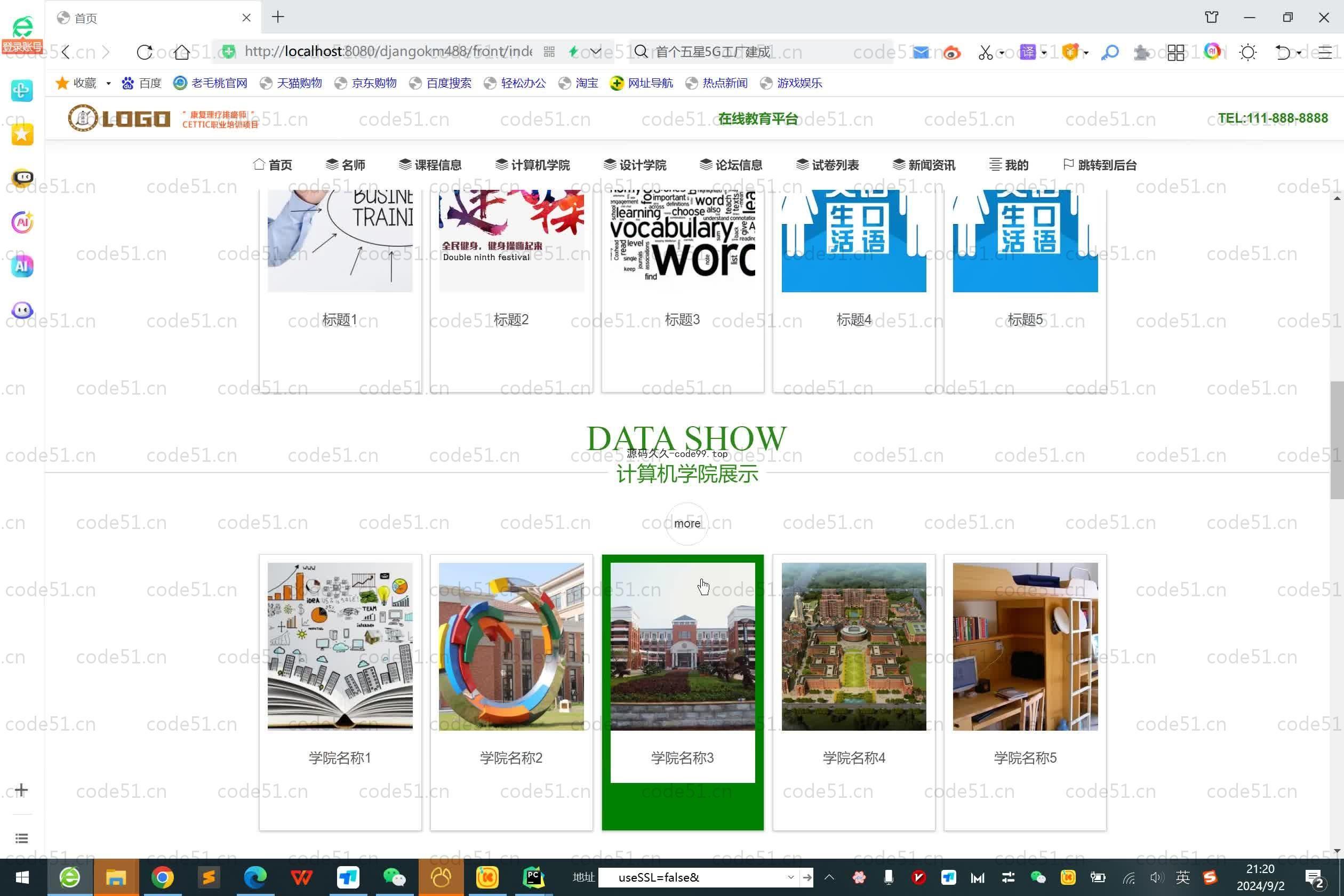Open the 百度 bookmark
The image size is (1344, 896).
pyautogui.click(x=142, y=83)
